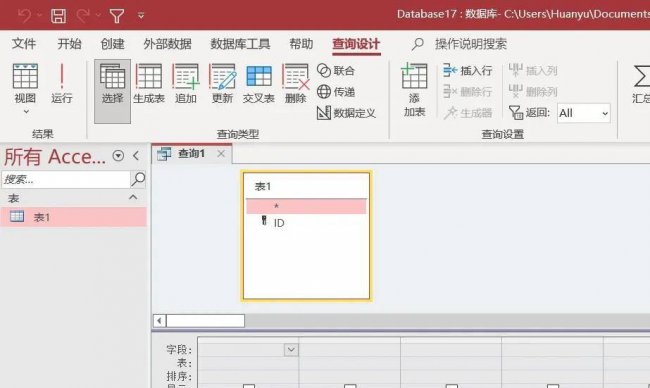Click the 表1 field list title
The height and width of the screenshot is (388, 650).
click(x=263, y=187)
